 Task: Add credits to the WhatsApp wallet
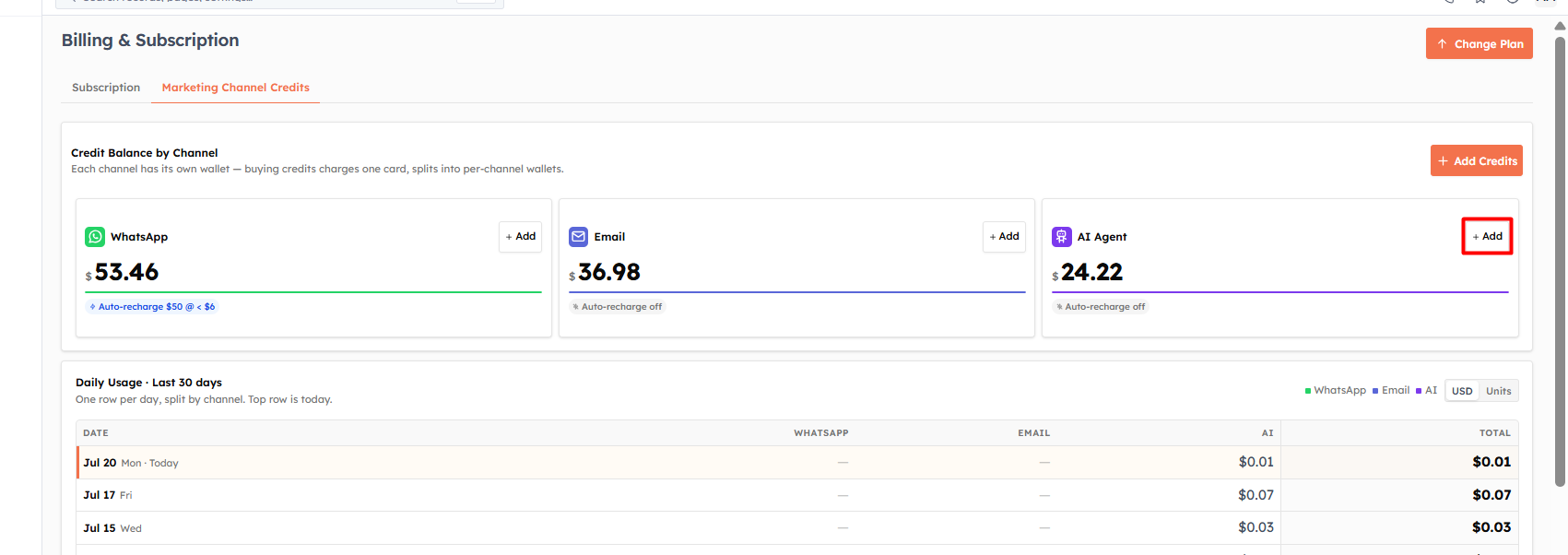pyautogui.click(x=521, y=237)
